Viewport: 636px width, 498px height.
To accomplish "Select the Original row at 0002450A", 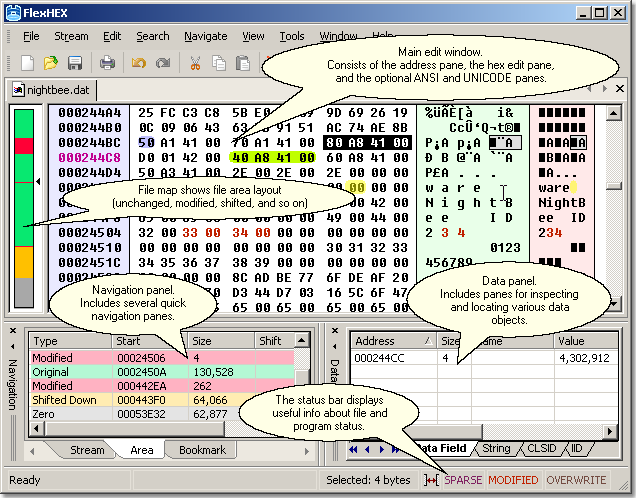I will point(162,372).
